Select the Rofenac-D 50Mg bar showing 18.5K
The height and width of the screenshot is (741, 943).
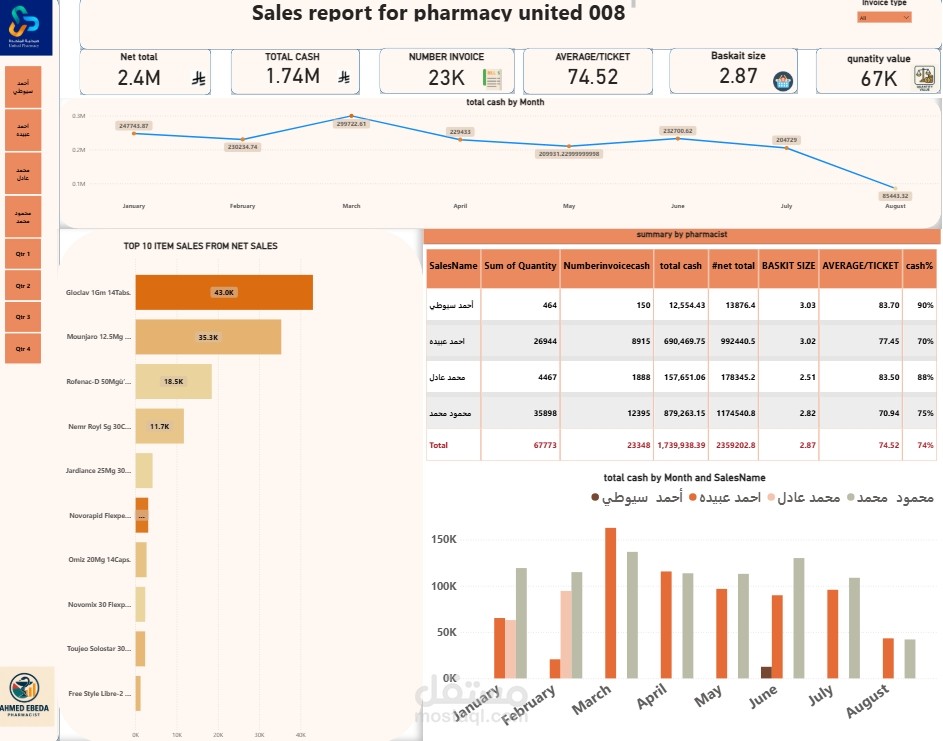point(173,381)
